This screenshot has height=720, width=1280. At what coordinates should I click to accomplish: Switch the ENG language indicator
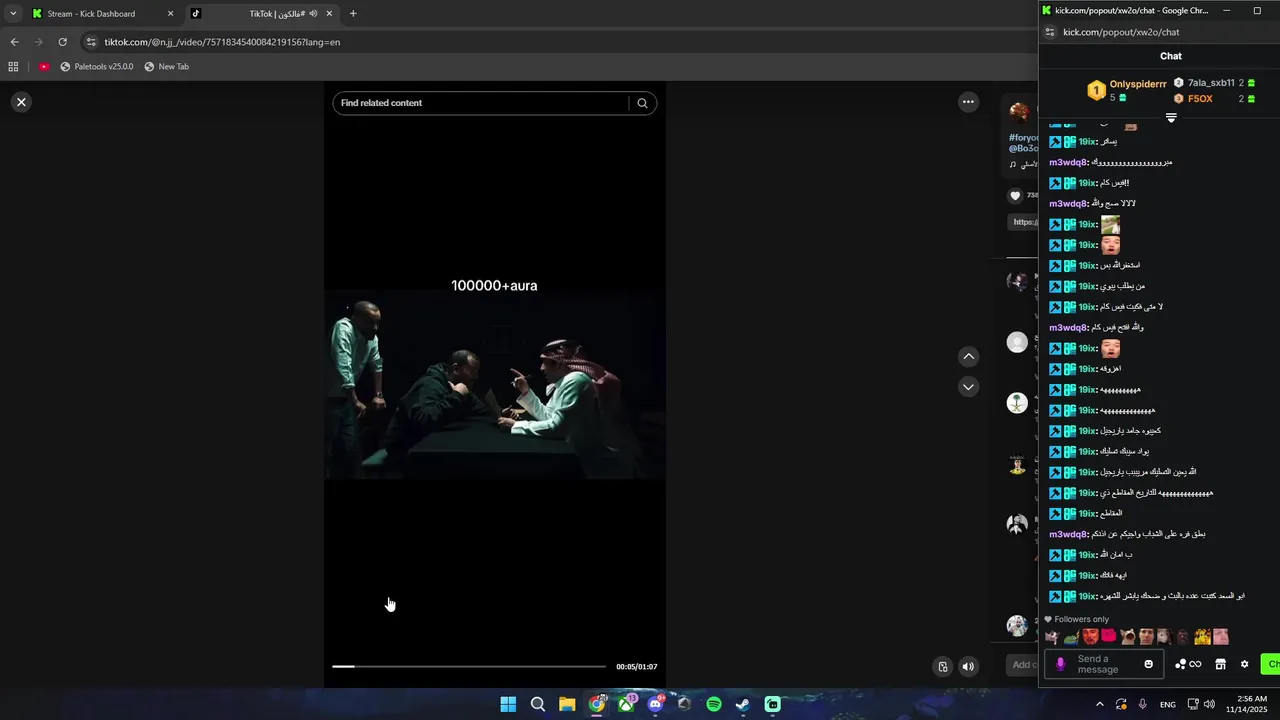click(1168, 704)
